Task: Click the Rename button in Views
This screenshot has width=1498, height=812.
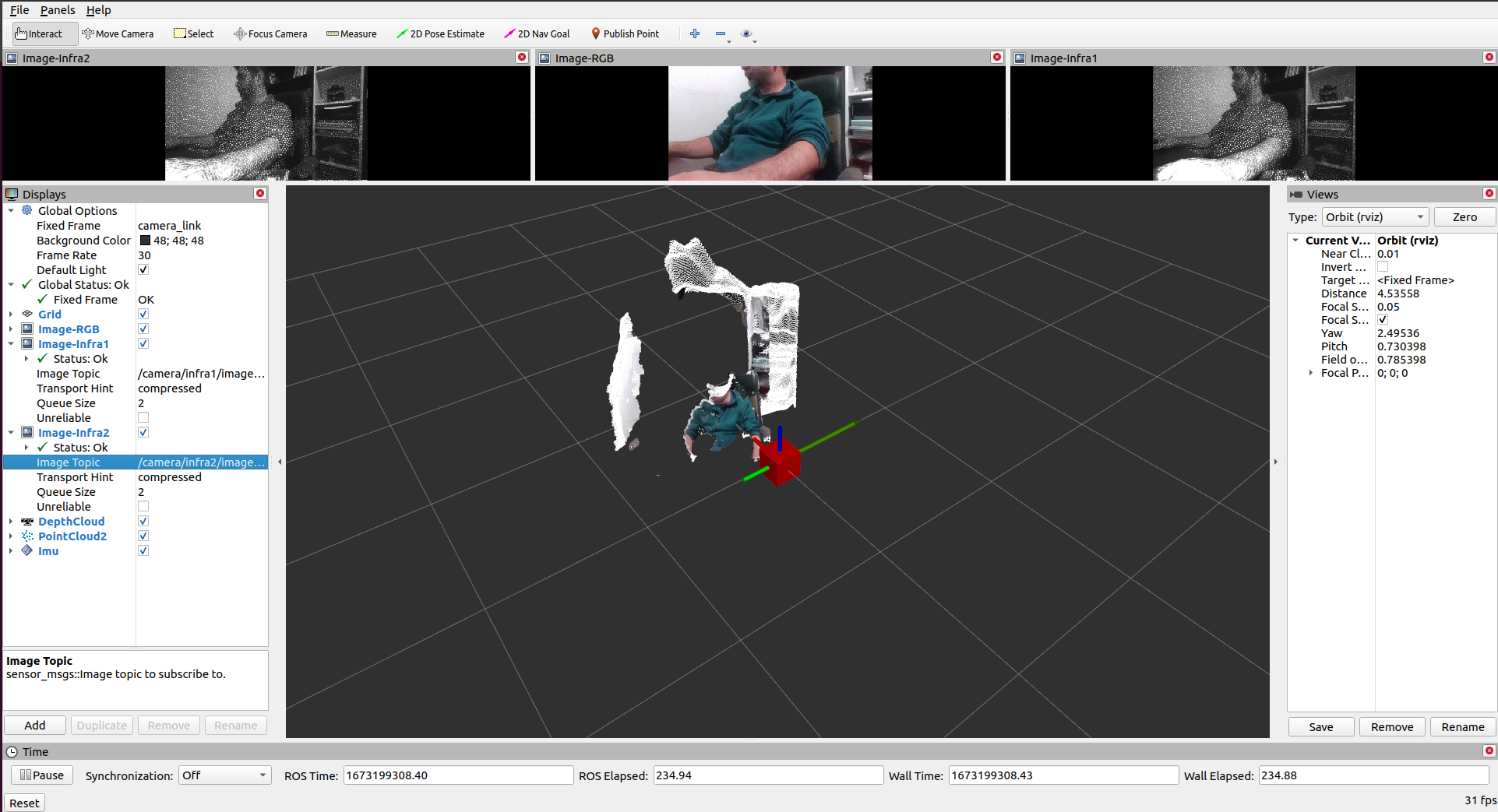Action: pos(1462,727)
